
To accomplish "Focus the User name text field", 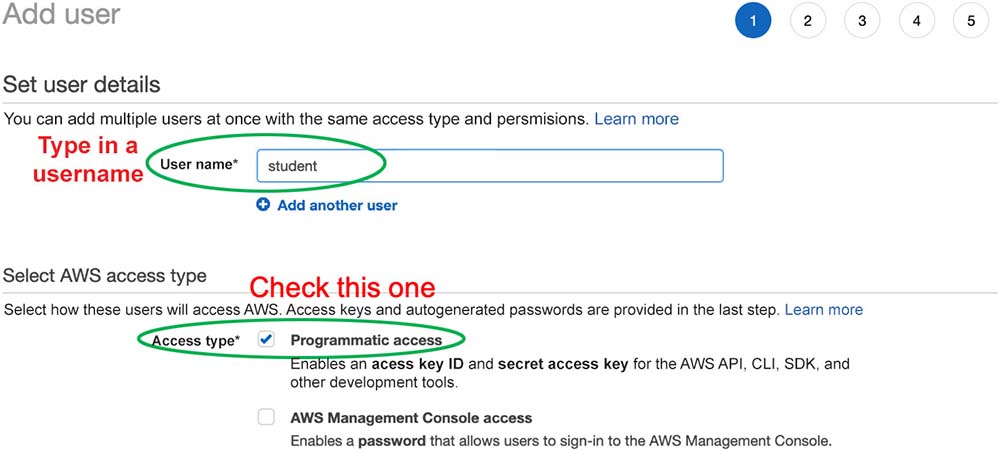I will pyautogui.click(x=489, y=166).
